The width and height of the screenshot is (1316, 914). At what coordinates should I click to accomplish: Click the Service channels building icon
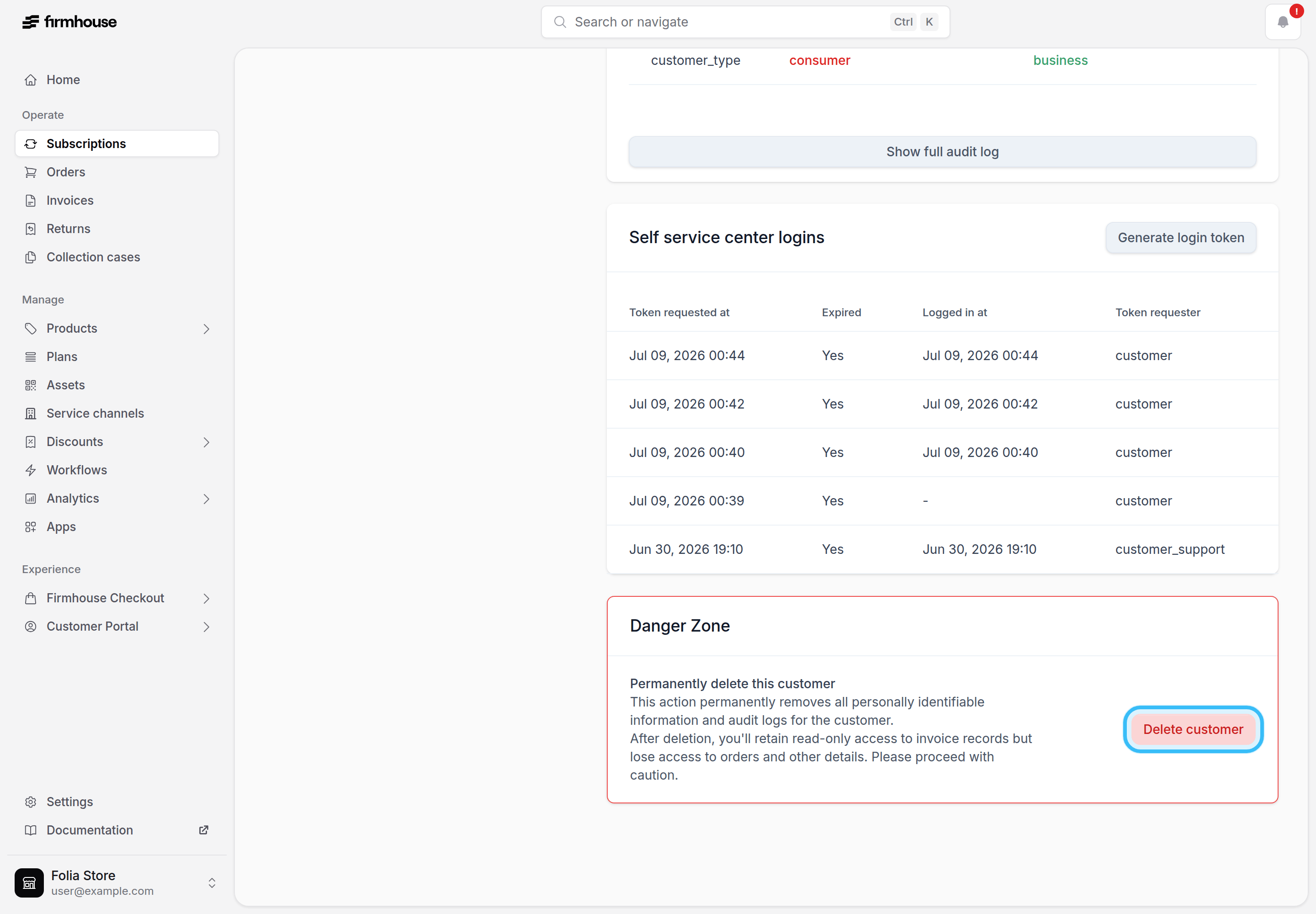pos(31,414)
